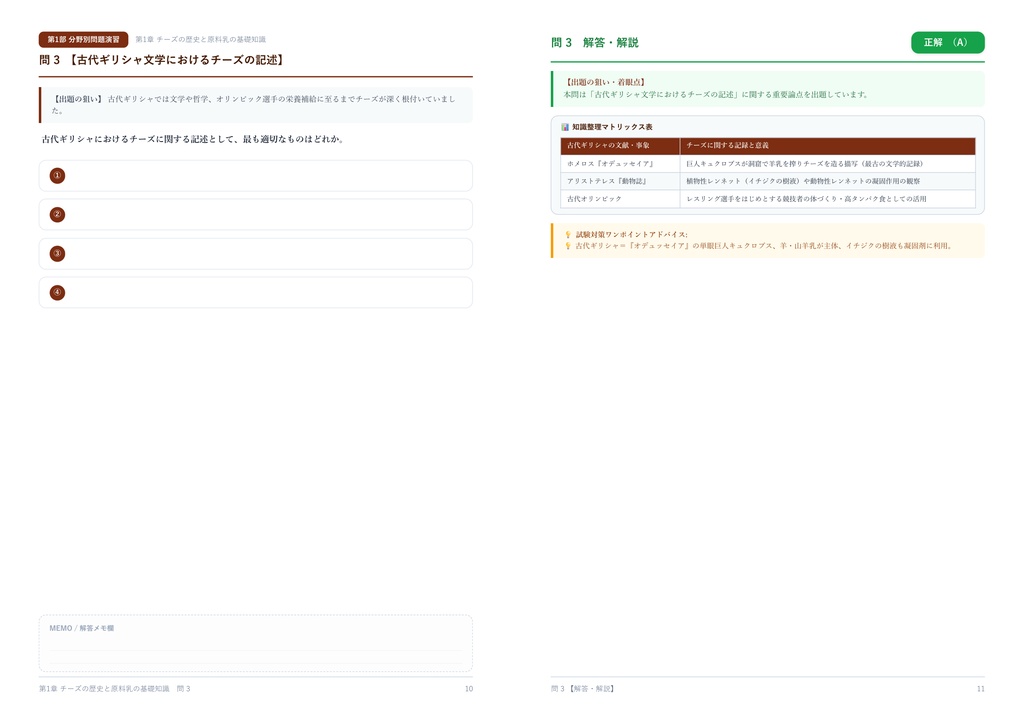The image size is (1024, 724).
Task: Click lightbulb icon beside 試験対策ワンポイントアドバイス
Action: click(x=568, y=234)
